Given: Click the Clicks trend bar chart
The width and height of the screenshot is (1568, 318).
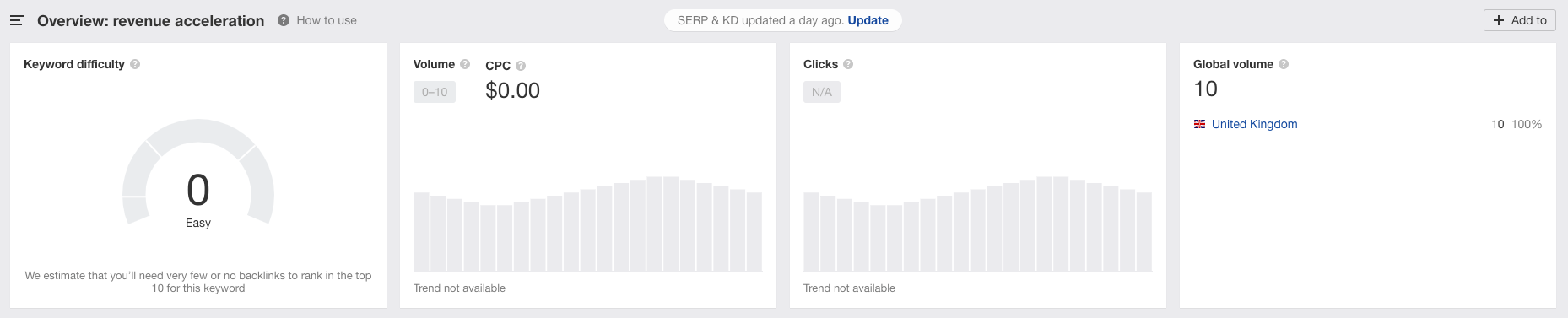Looking at the screenshot, I should click(x=977, y=224).
